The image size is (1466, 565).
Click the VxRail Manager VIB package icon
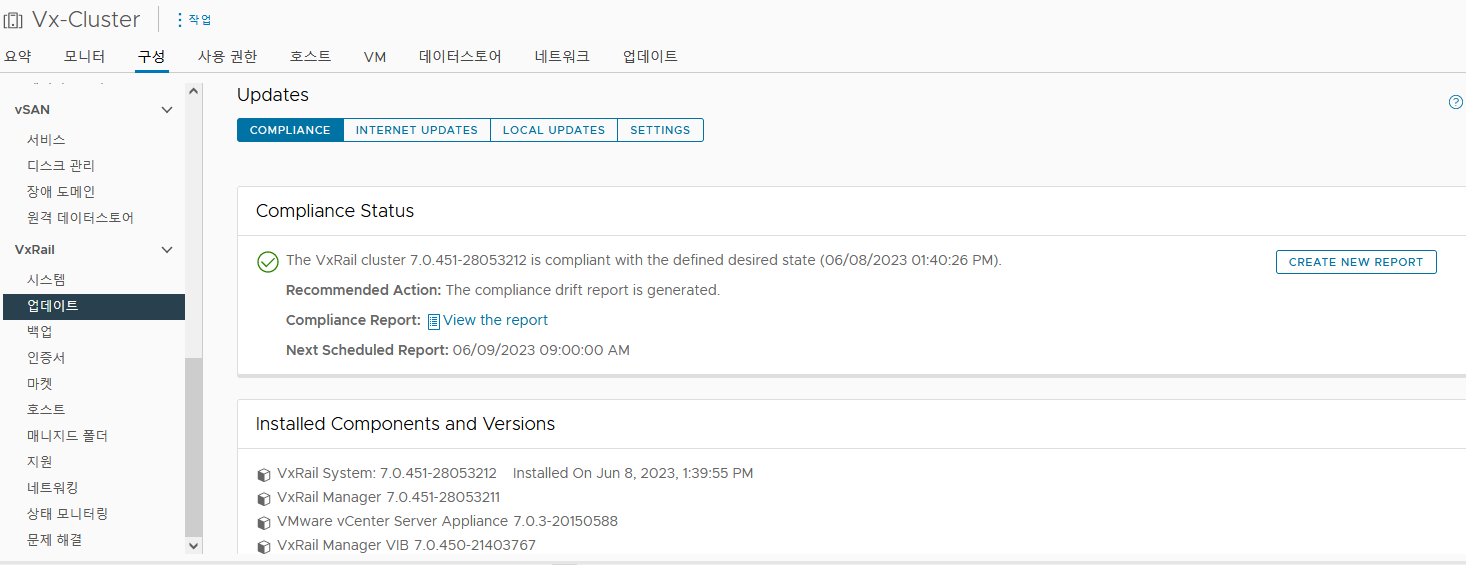pos(264,546)
